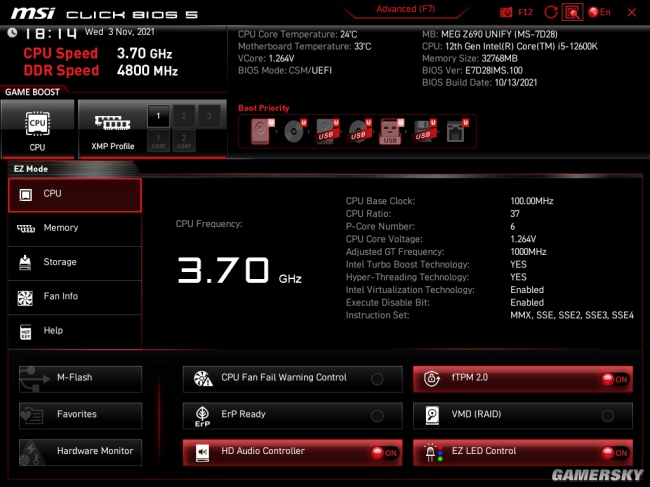Select the USB optical drive boot icon
Image resolution: width=650 pixels, height=487 pixels.
pyautogui.click(x=359, y=131)
